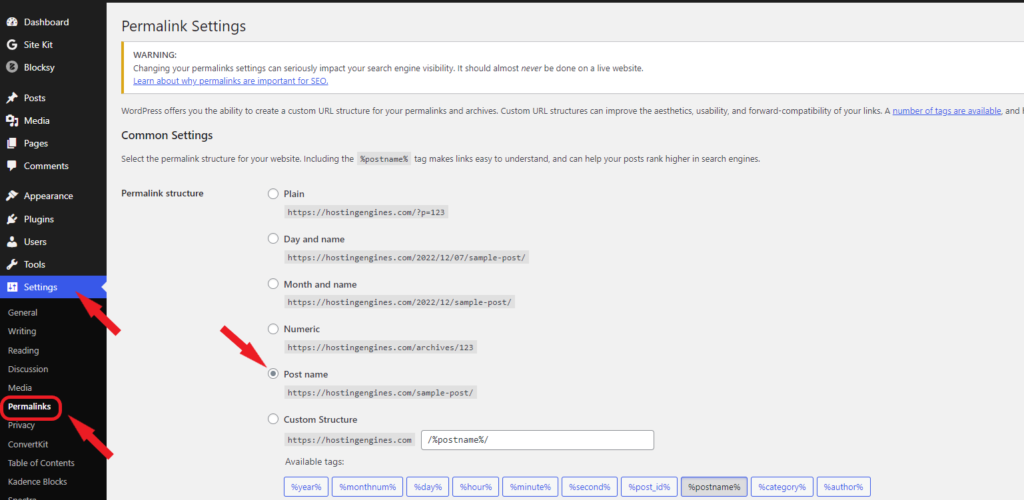Click the Dashboard gauge icon

[12, 22]
